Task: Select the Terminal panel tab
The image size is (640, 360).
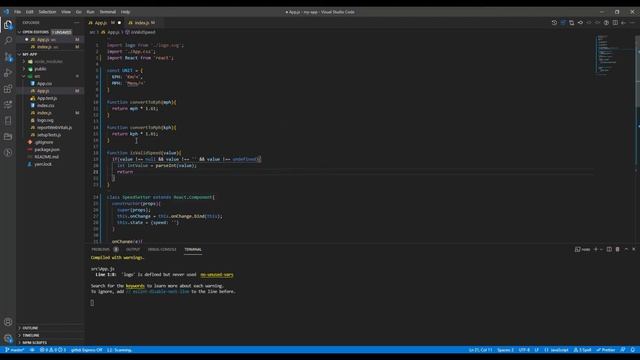Action: (193, 249)
